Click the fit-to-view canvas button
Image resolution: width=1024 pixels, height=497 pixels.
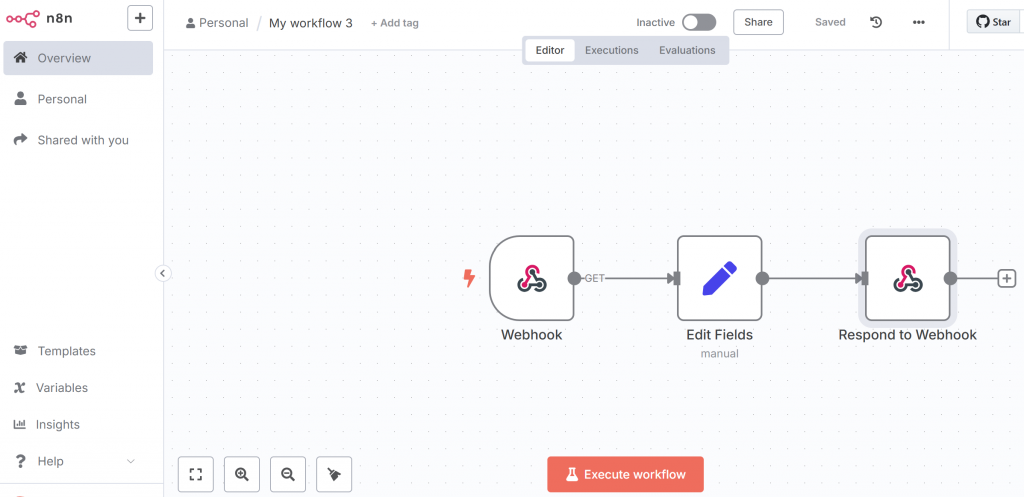tap(195, 474)
